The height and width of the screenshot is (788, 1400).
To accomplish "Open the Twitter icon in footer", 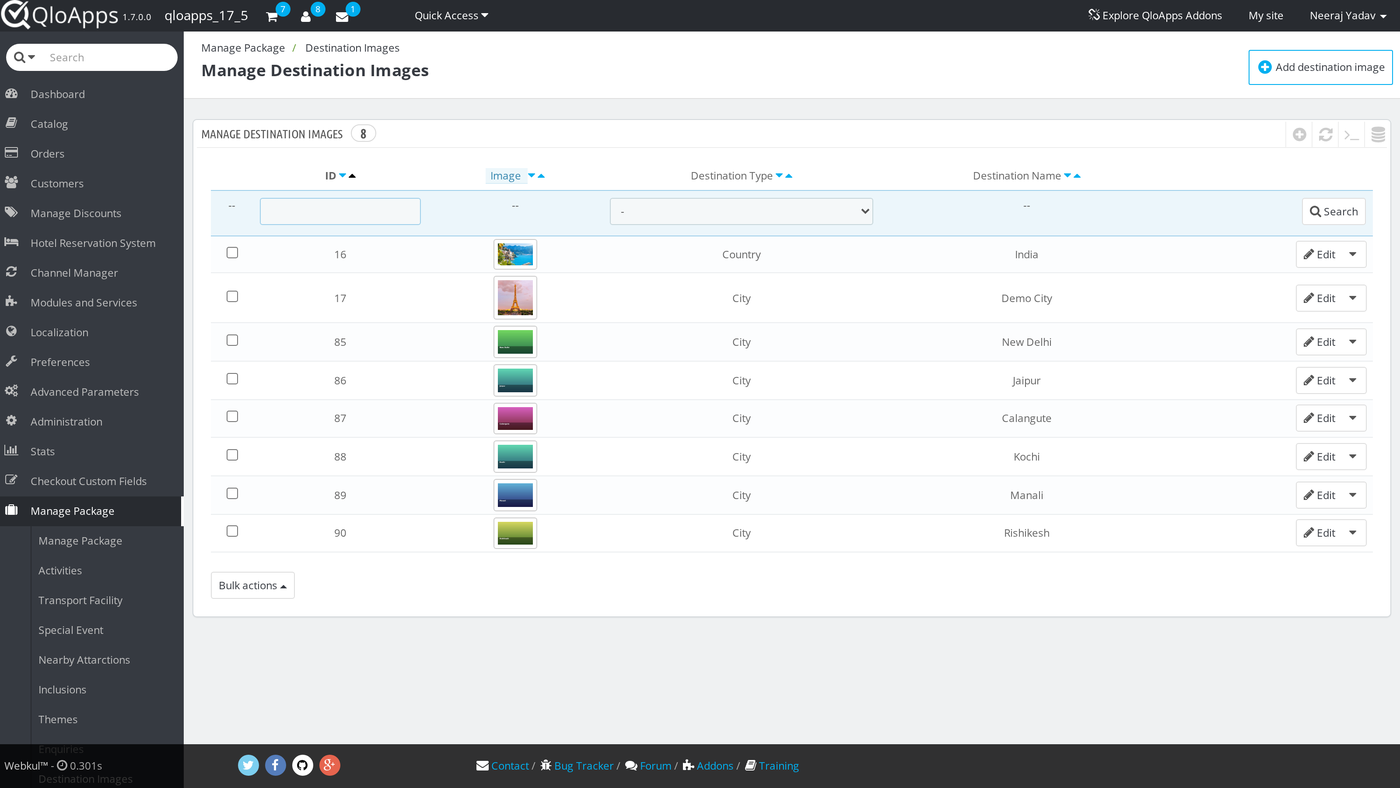I will (249, 765).
